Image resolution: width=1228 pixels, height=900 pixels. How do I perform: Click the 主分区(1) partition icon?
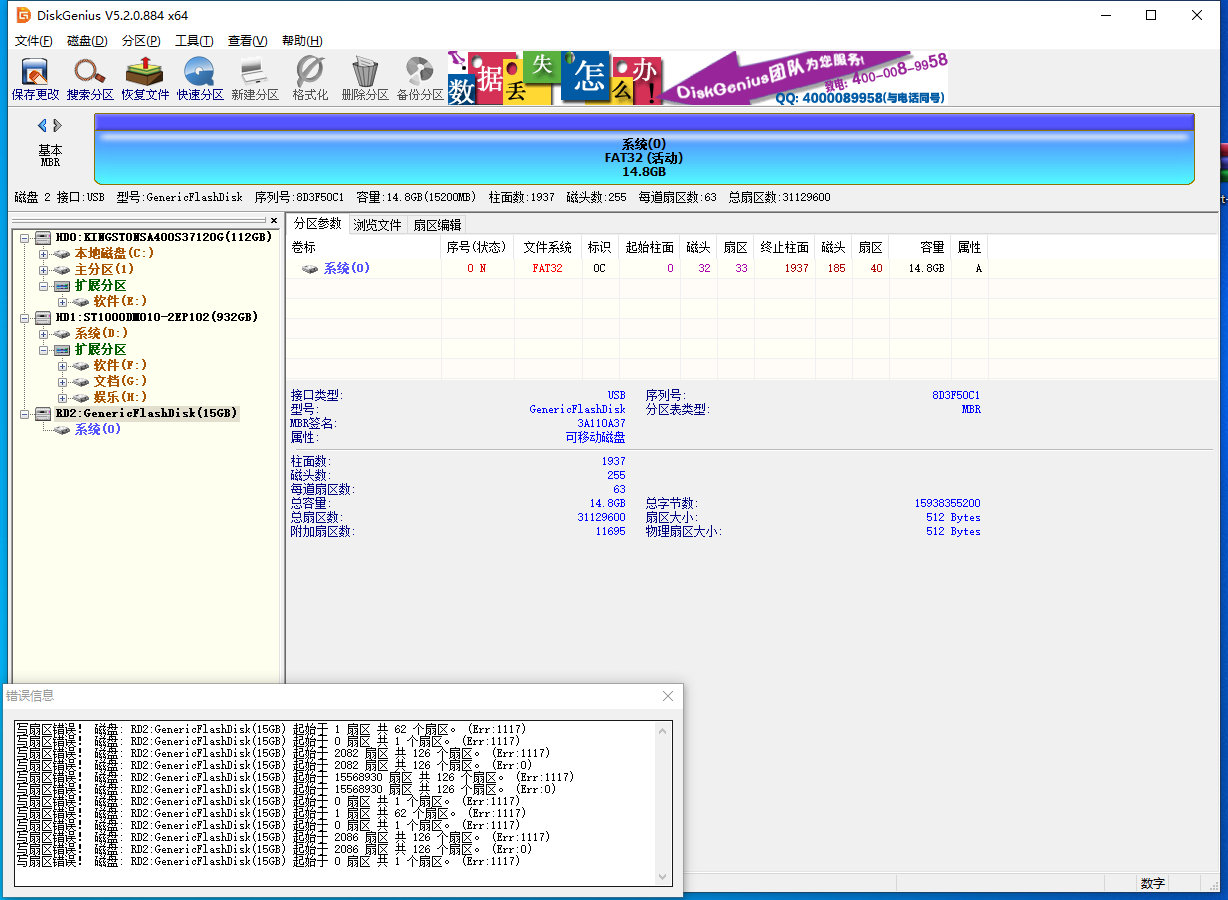coord(62,269)
